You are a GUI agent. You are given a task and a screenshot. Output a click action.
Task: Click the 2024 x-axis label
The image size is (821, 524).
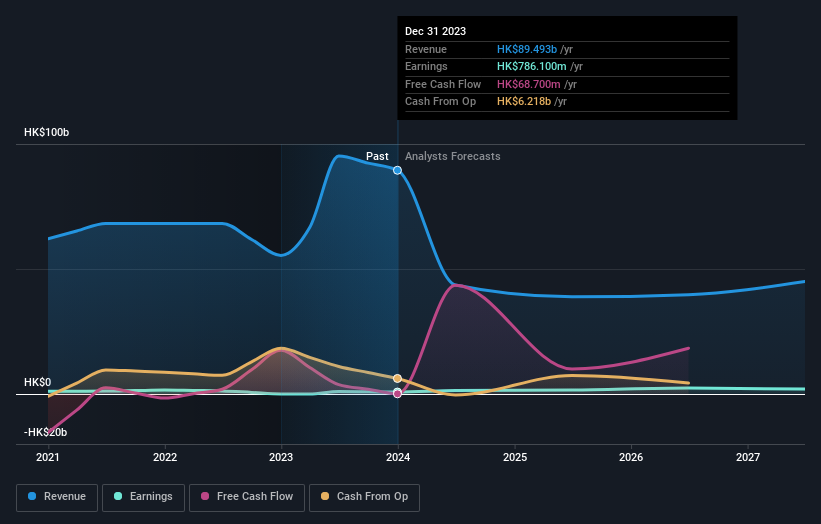(398, 457)
